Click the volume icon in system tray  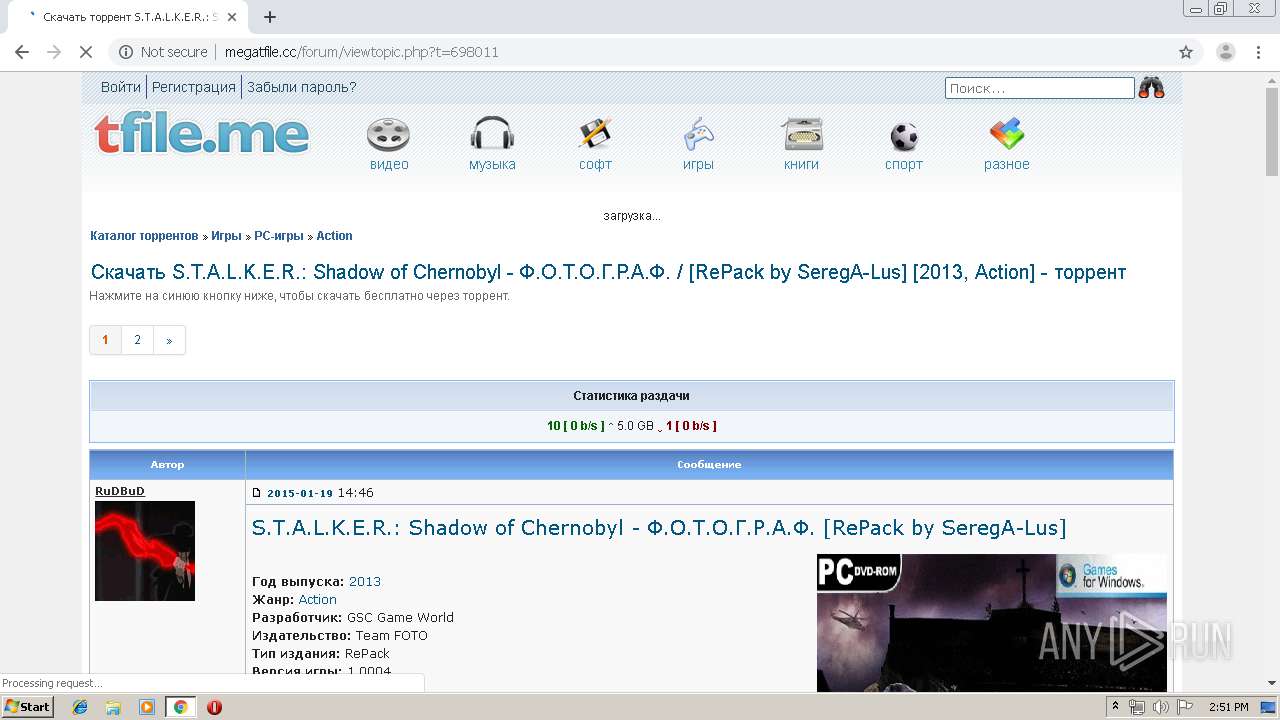tap(1160, 707)
